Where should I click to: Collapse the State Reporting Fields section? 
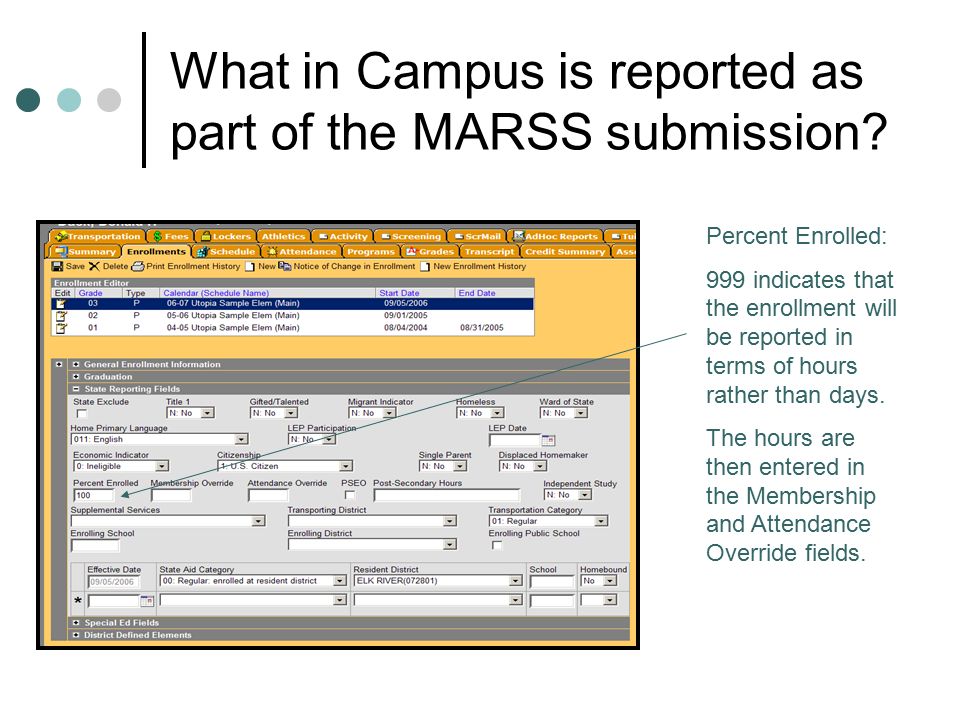click(x=76, y=389)
